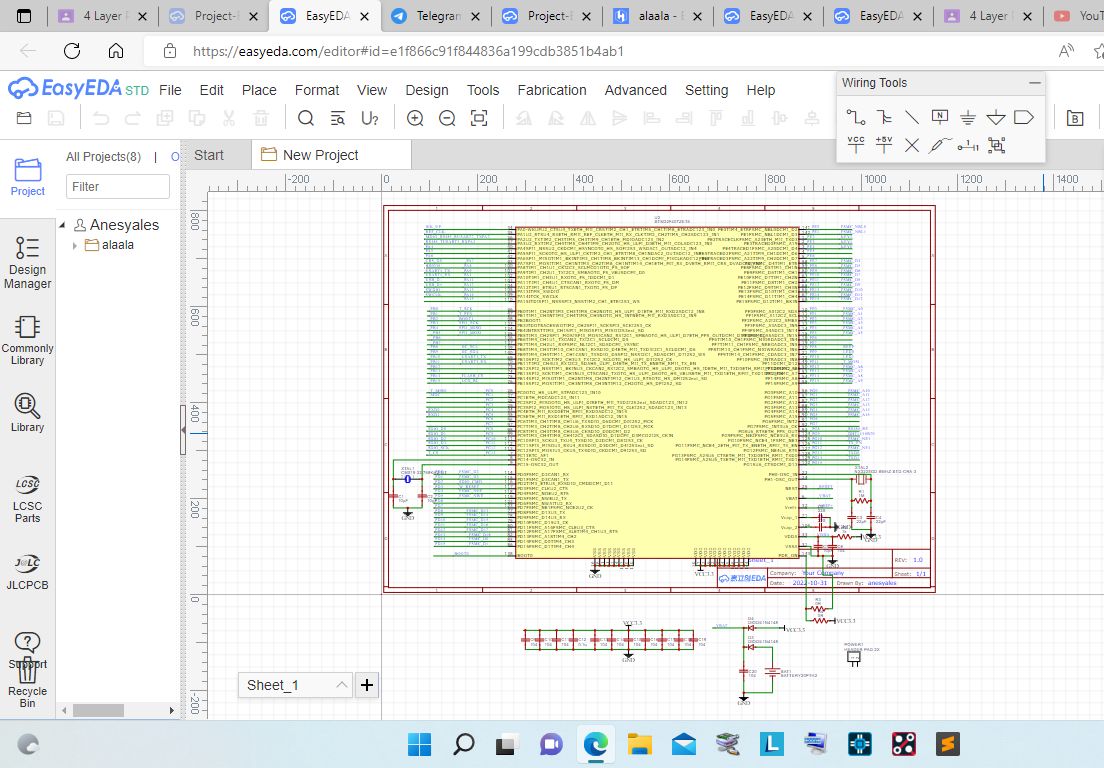Switch to the Start tab
The height and width of the screenshot is (768, 1104).
pyautogui.click(x=210, y=155)
